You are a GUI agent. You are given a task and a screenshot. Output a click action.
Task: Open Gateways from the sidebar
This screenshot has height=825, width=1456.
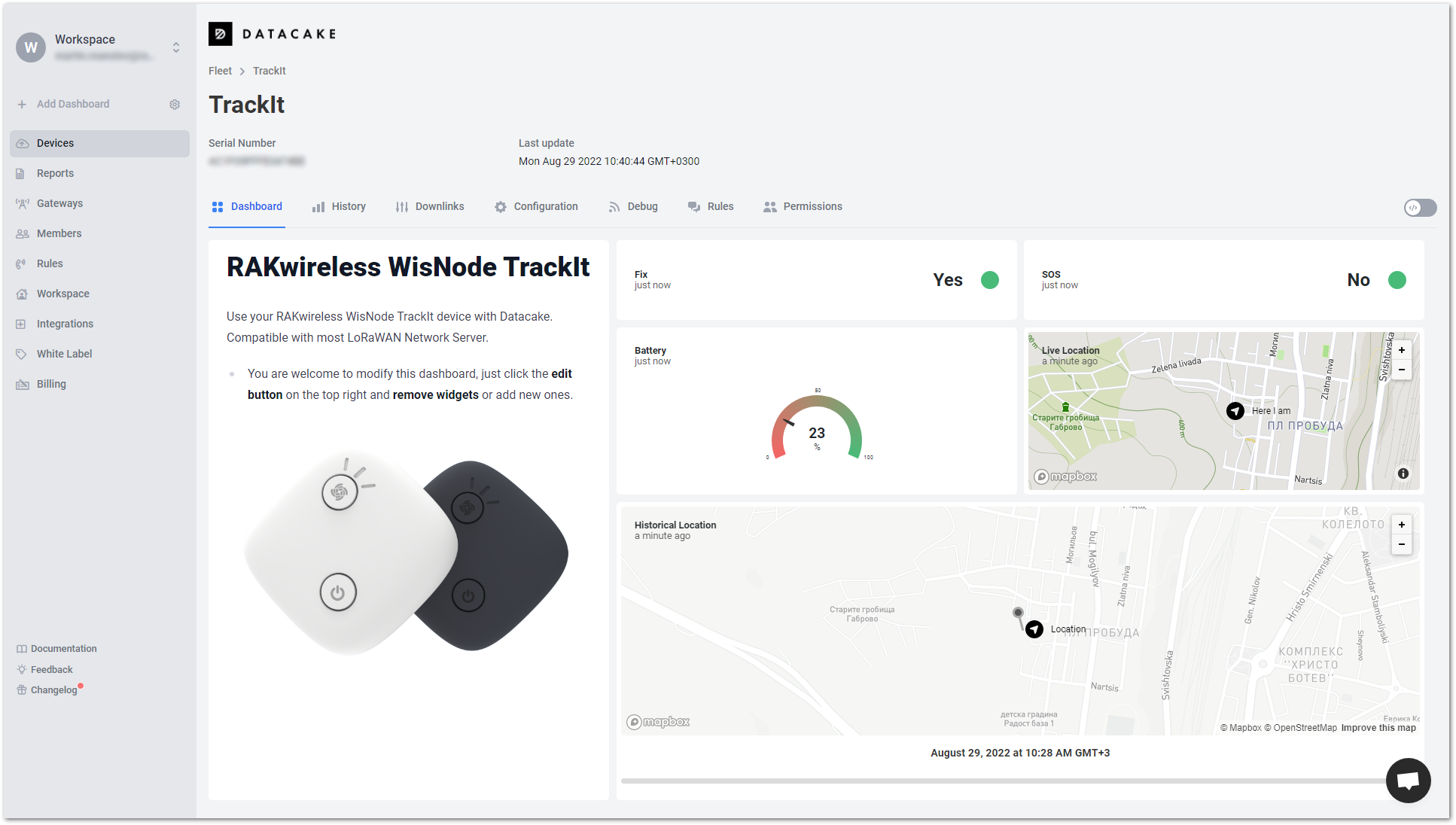pyautogui.click(x=59, y=203)
